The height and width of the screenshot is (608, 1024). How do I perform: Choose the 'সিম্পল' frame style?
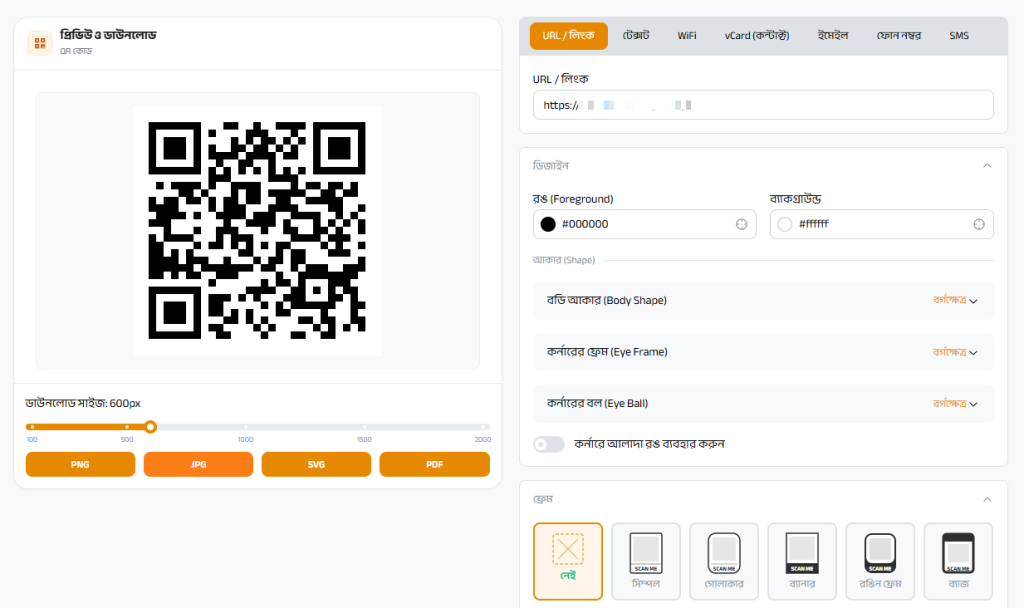pos(646,561)
